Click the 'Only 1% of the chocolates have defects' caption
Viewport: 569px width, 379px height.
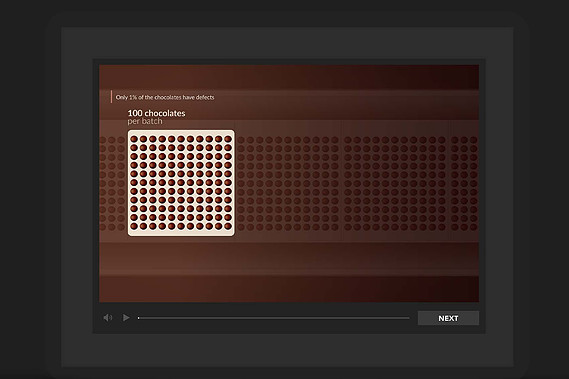coord(165,97)
